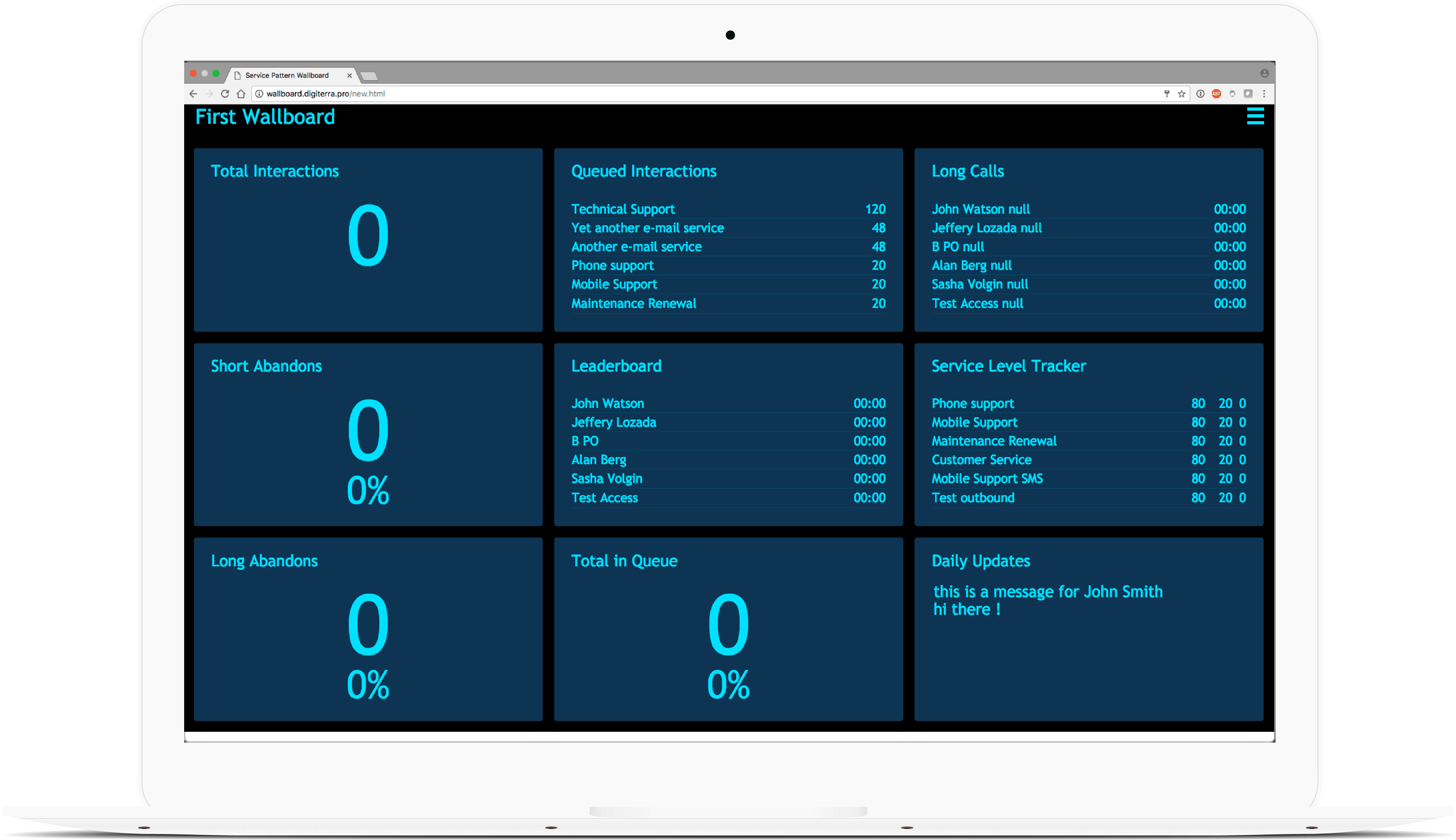Select Alan Berg in the Leaderboard
The width and height of the screenshot is (1456, 840).
(x=598, y=460)
